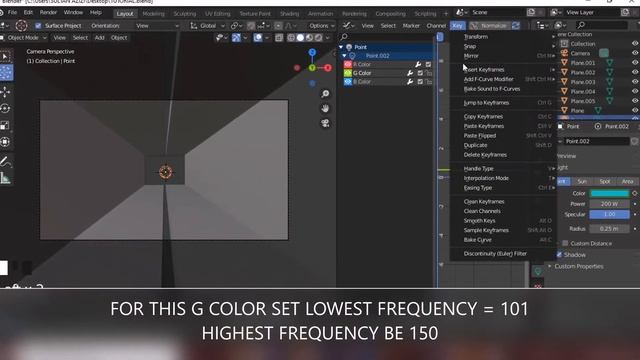Select the Sun light type
This screenshot has height=360, width=640.
[582, 181]
